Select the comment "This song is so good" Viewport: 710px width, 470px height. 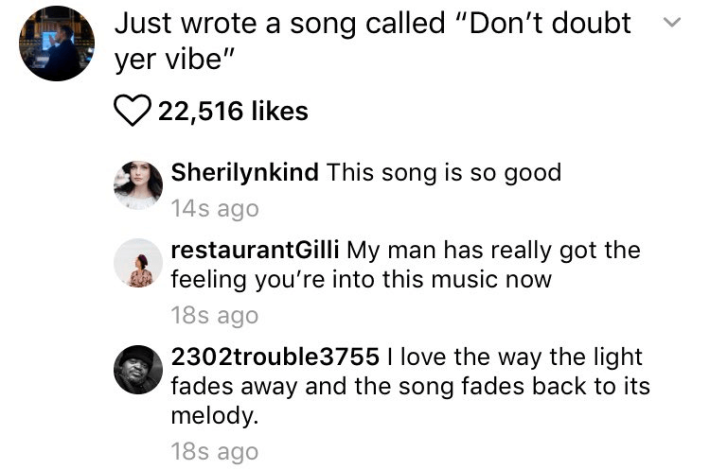tap(444, 172)
